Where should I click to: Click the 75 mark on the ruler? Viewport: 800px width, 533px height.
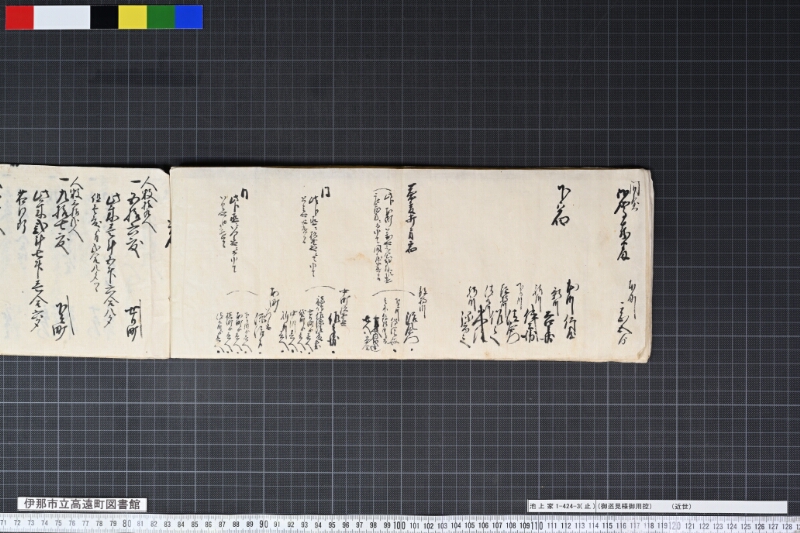[58, 523]
